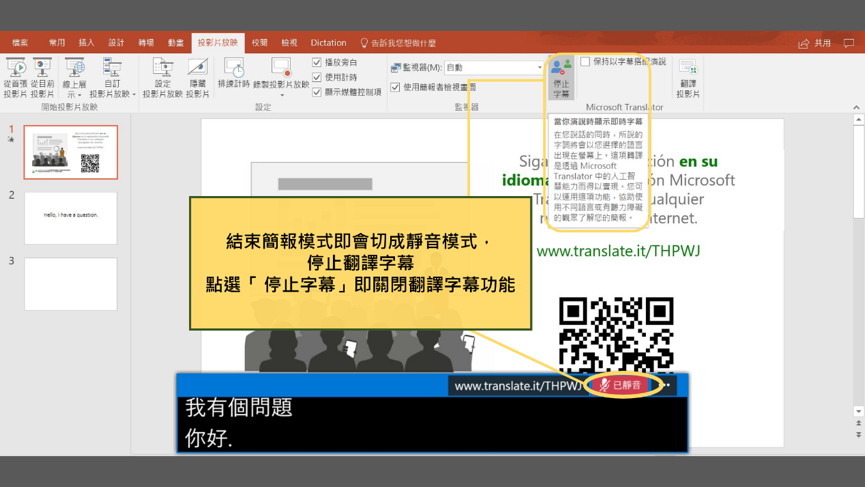Click the www.translate.it/THPWJ link on slide

click(618, 251)
